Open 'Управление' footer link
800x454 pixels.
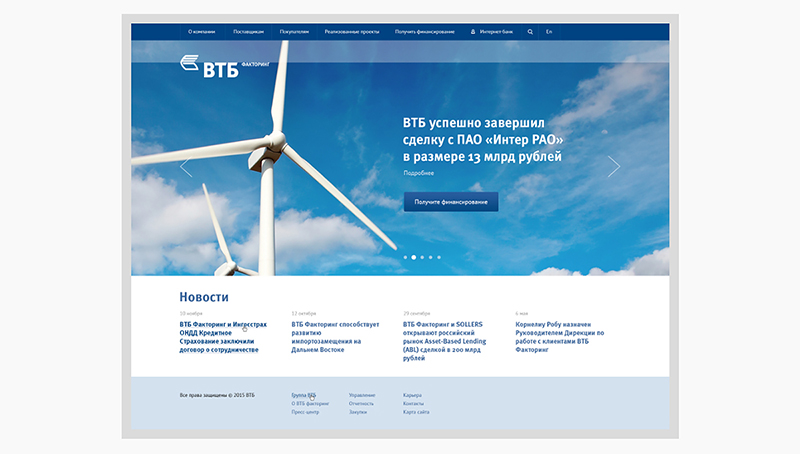[x=362, y=395]
